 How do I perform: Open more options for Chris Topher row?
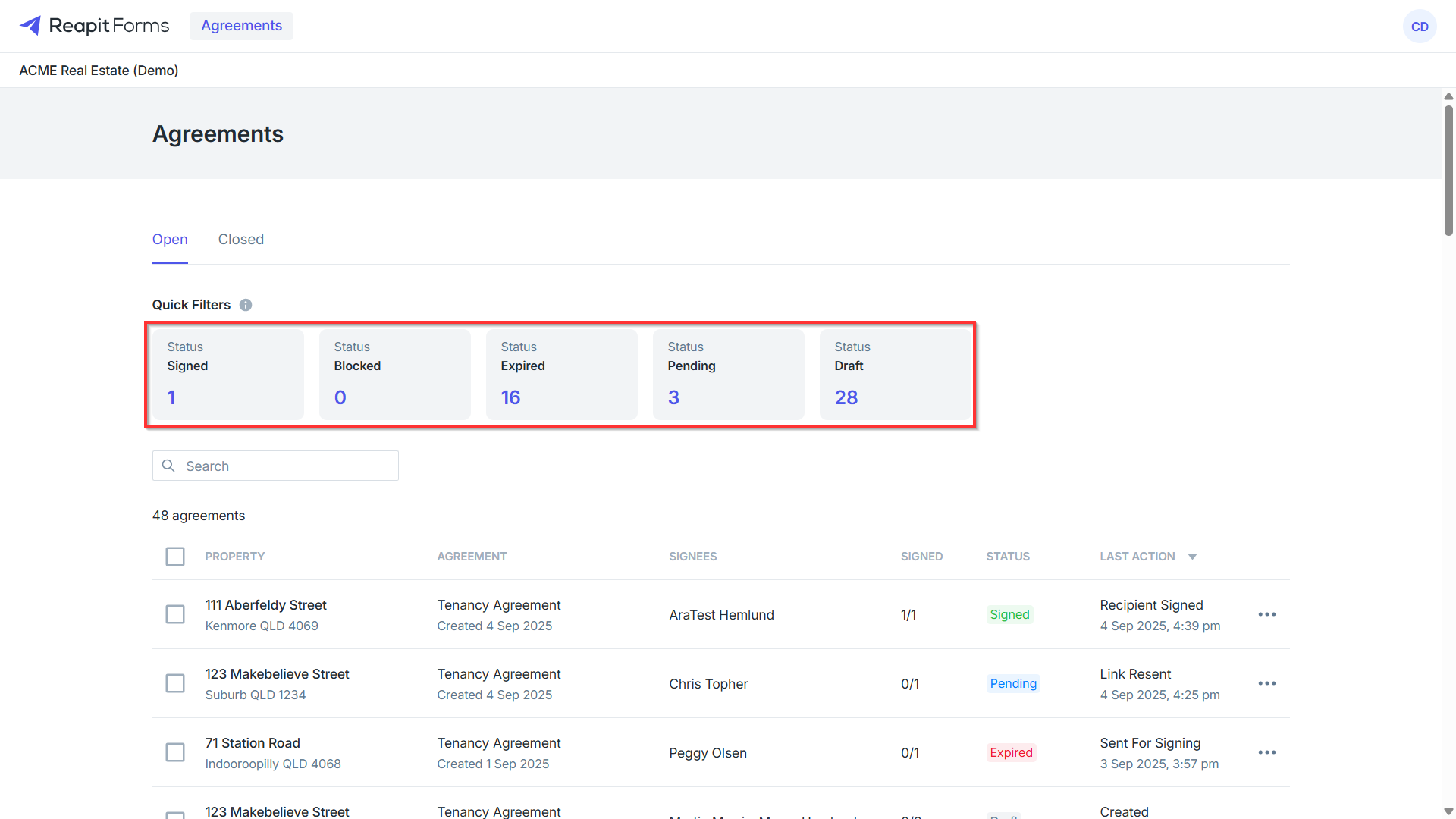(1267, 683)
